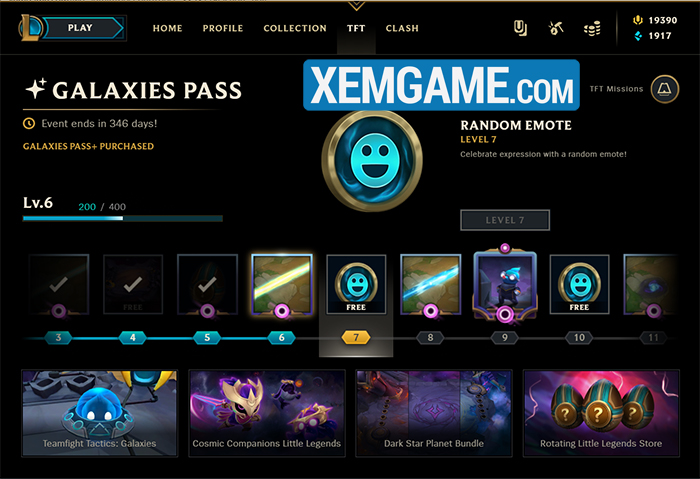Open the Loot icon in top bar
The width and height of the screenshot is (700, 479).
pos(520,28)
